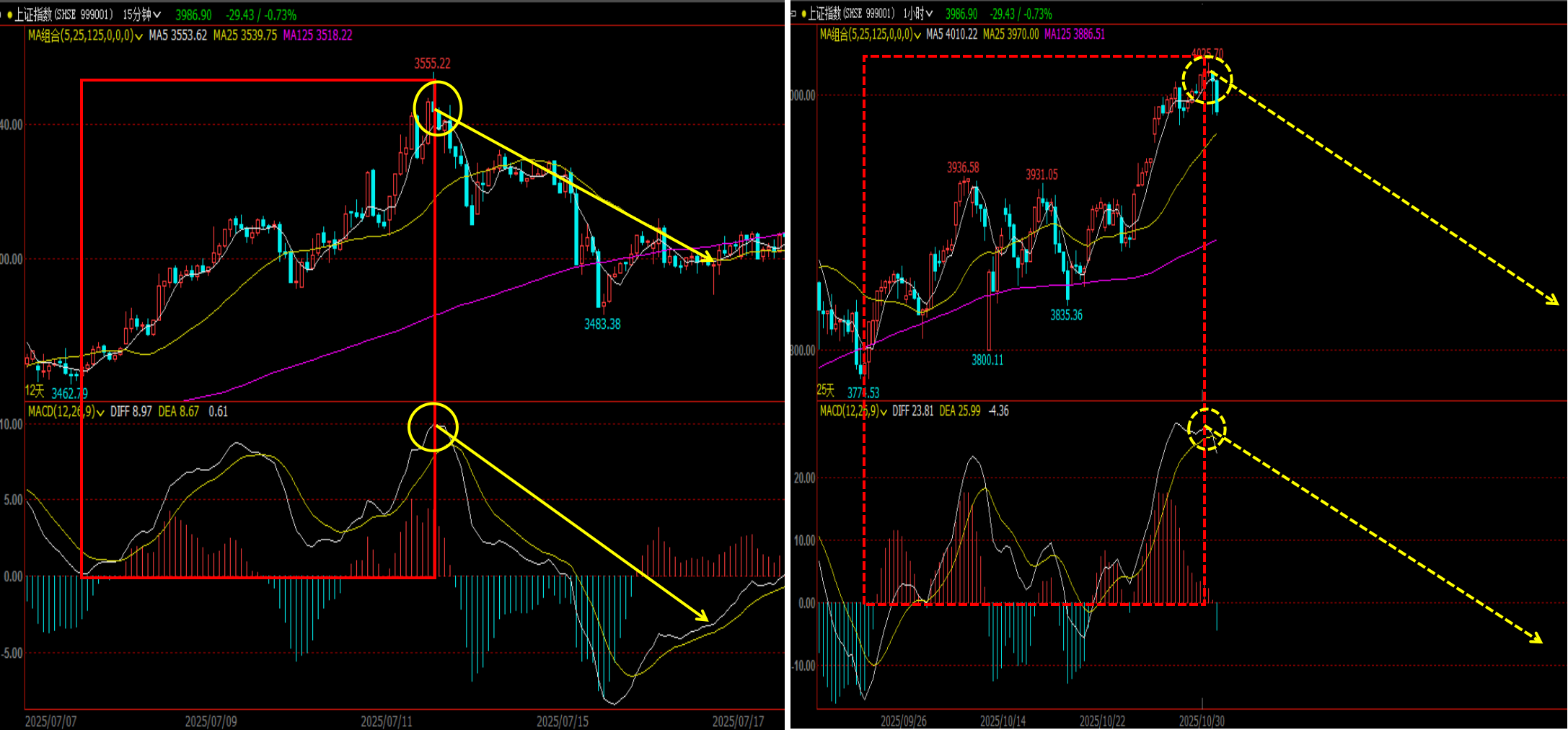Click the MA5 4010.22 value
1568x730 pixels.
952,35
